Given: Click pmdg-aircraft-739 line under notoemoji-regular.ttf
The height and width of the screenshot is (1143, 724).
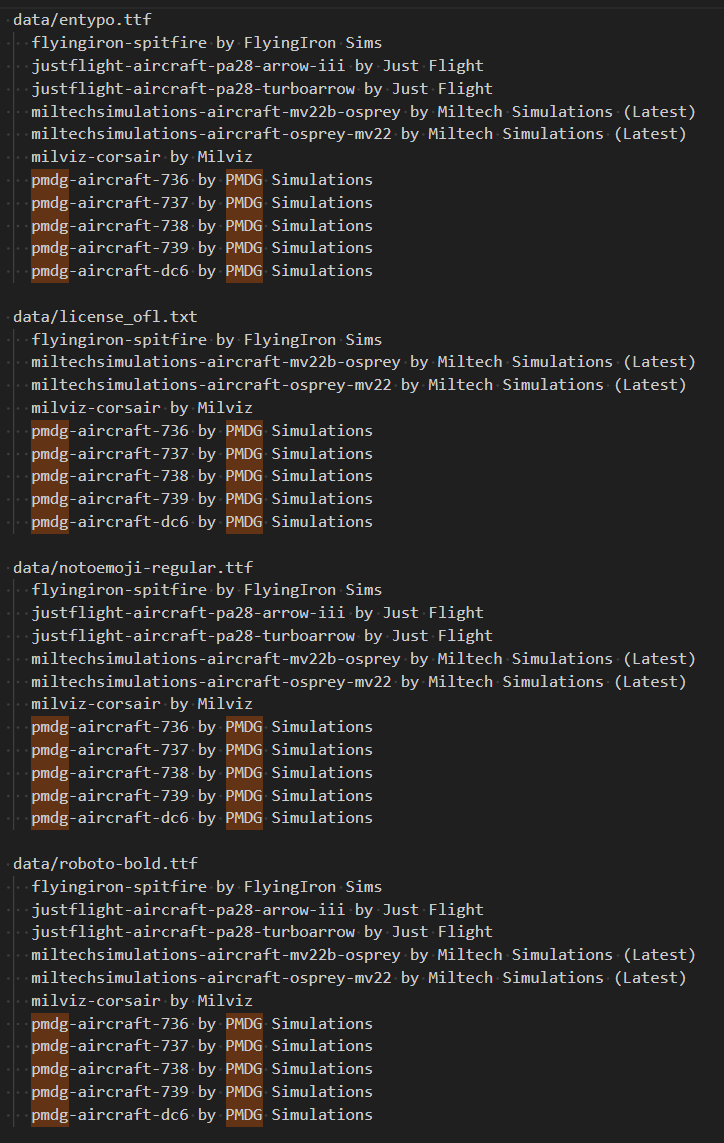Looking at the screenshot, I should (202, 796).
